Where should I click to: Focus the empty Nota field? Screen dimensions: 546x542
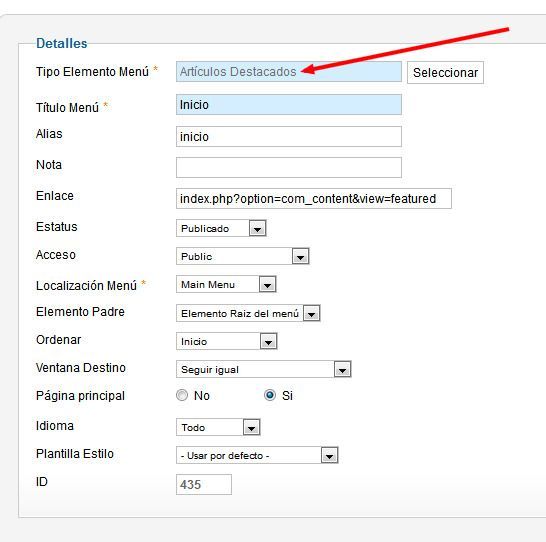click(289, 167)
